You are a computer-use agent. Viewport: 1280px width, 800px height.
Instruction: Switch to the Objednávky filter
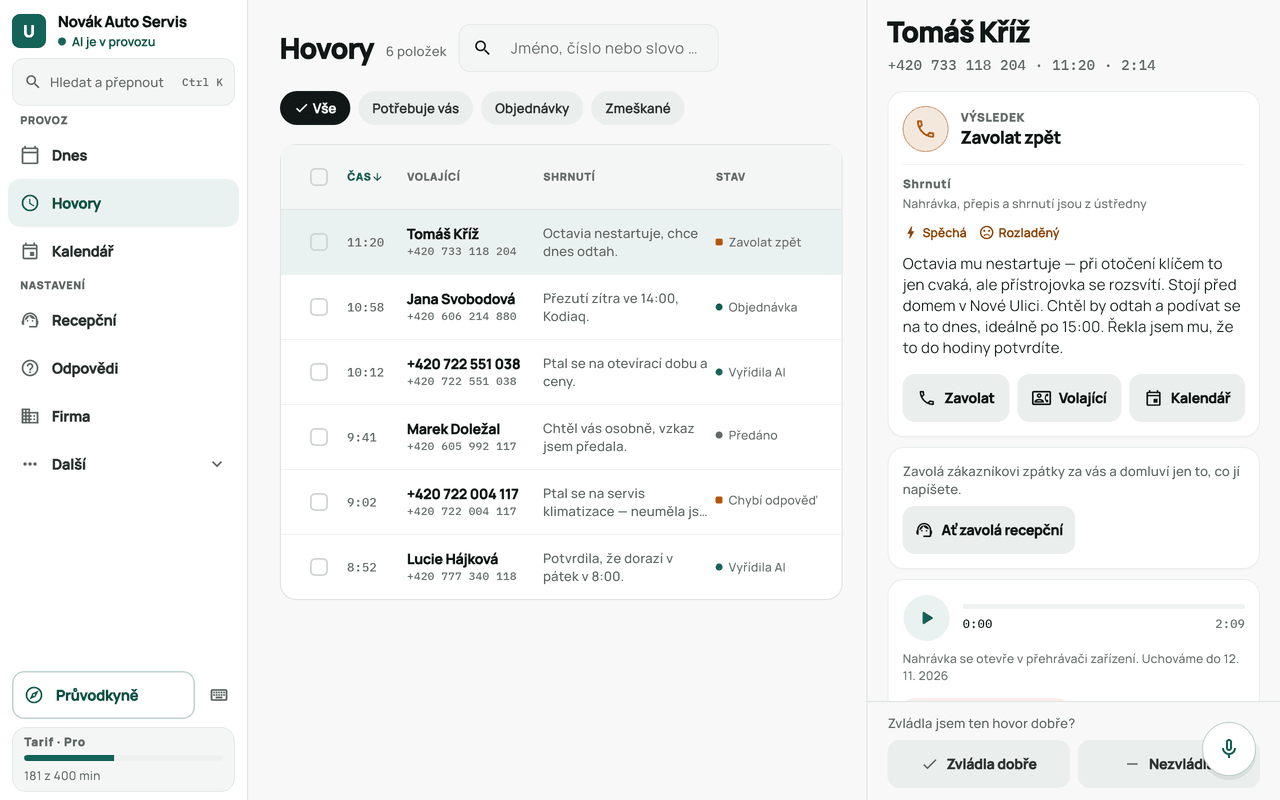[x=532, y=108]
